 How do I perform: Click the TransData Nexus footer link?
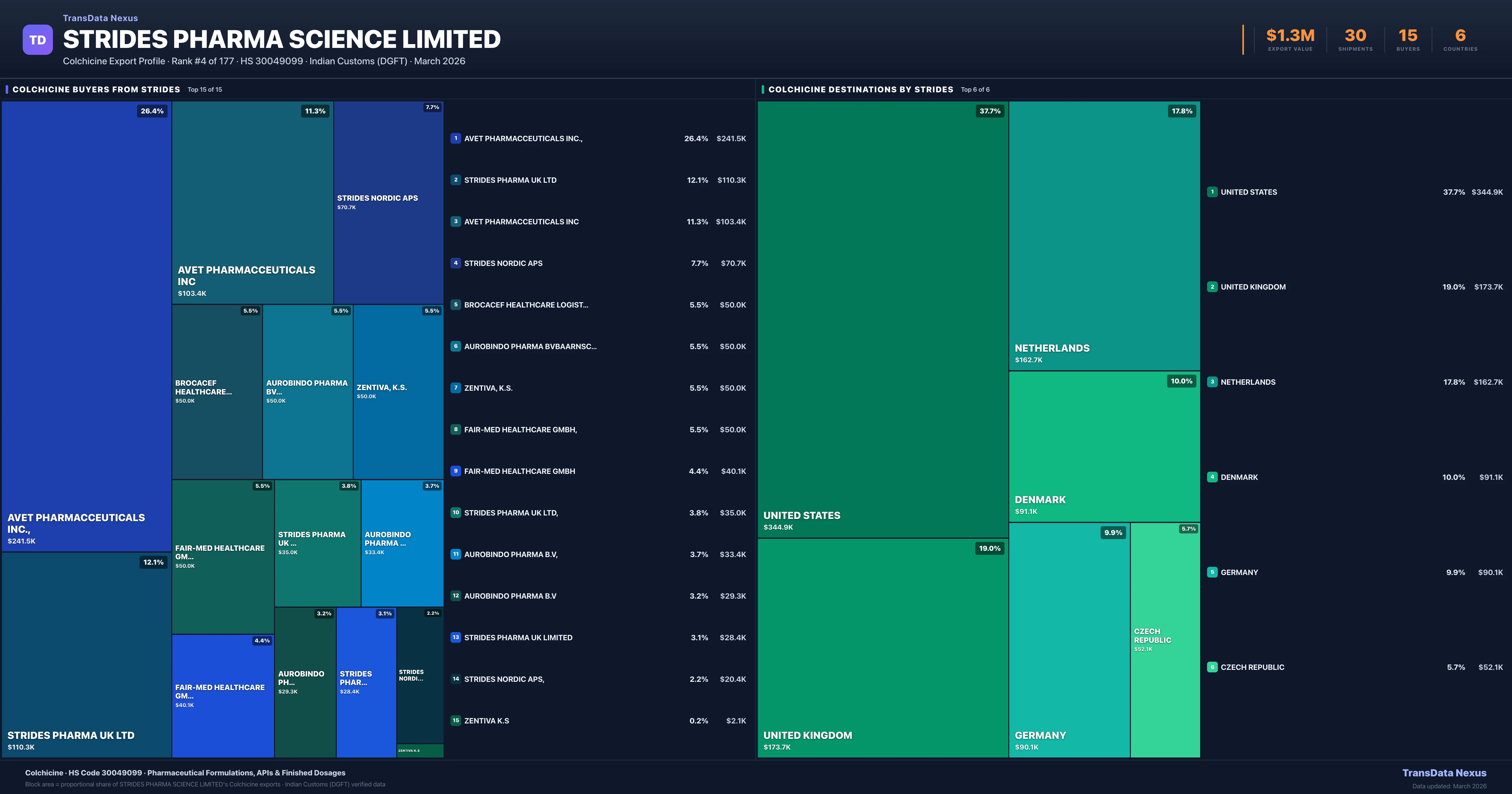pyautogui.click(x=1444, y=773)
